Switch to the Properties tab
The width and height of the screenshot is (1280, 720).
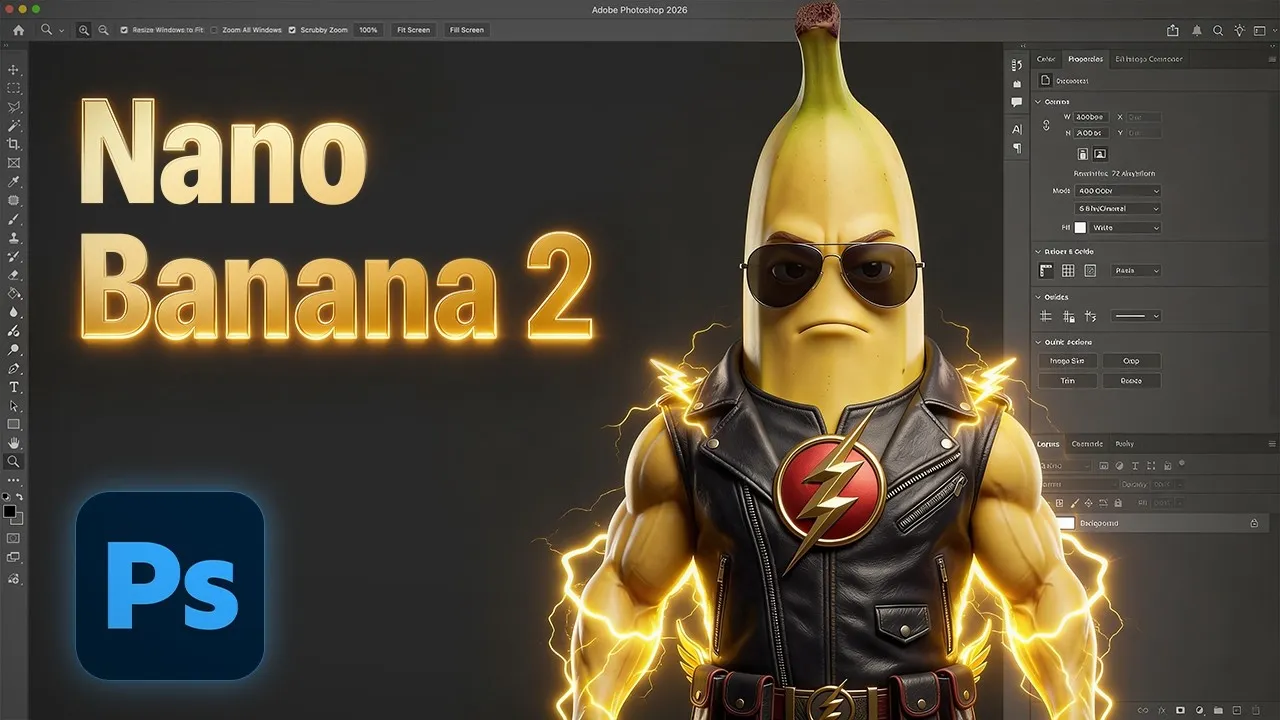click(1085, 59)
